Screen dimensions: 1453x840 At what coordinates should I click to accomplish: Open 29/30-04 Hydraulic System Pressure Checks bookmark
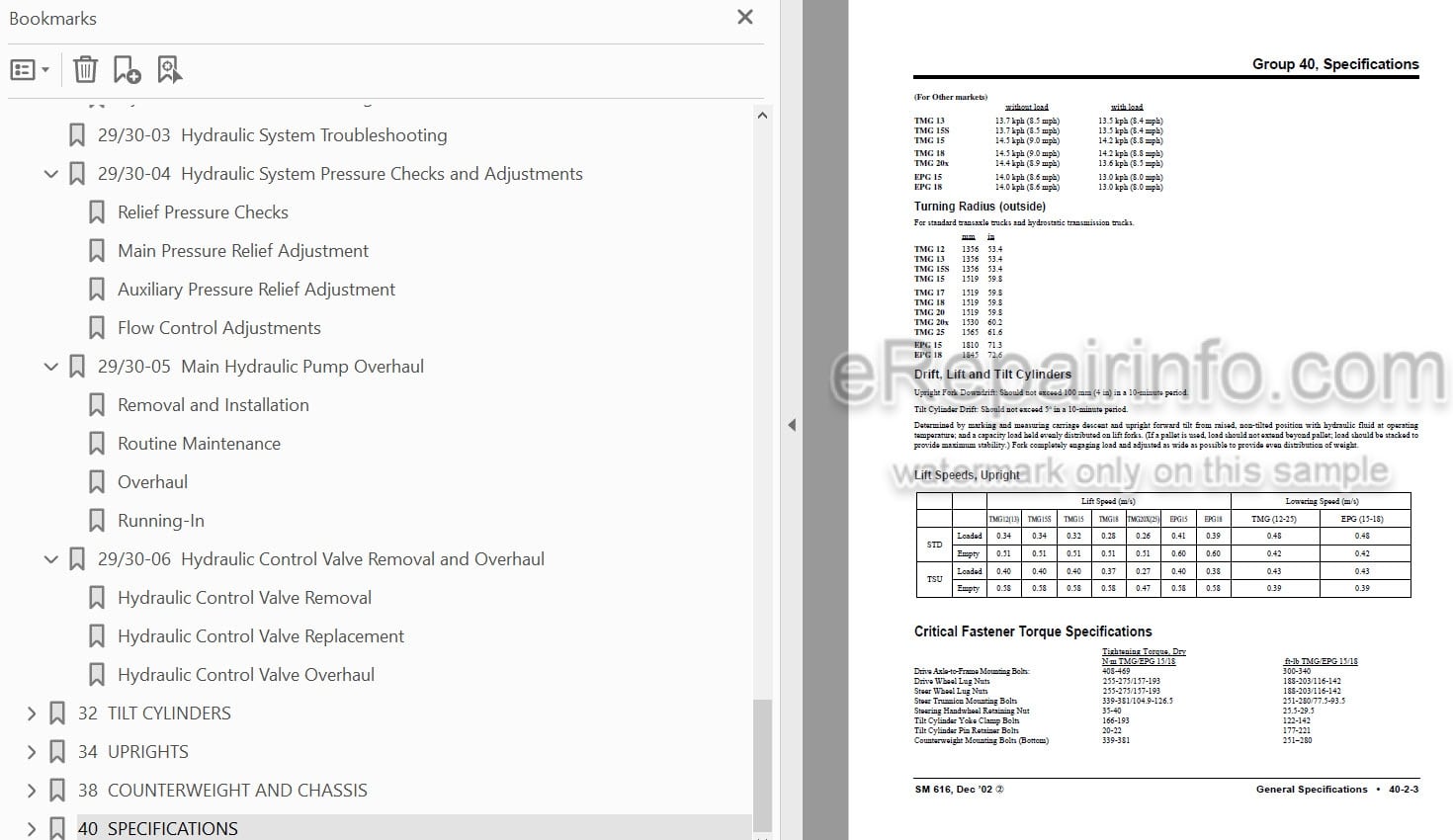click(340, 174)
